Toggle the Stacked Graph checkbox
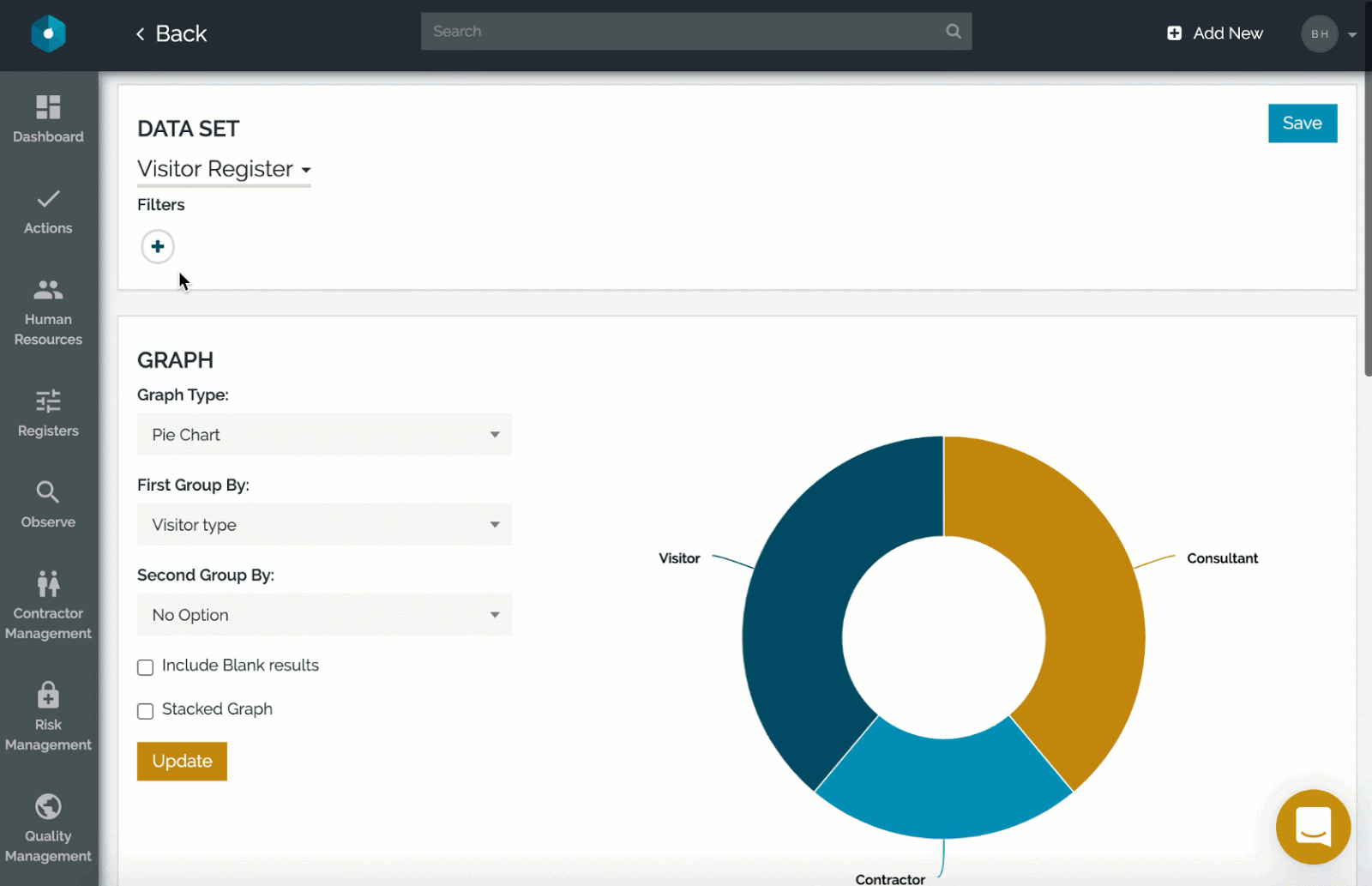 click(x=146, y=711)
